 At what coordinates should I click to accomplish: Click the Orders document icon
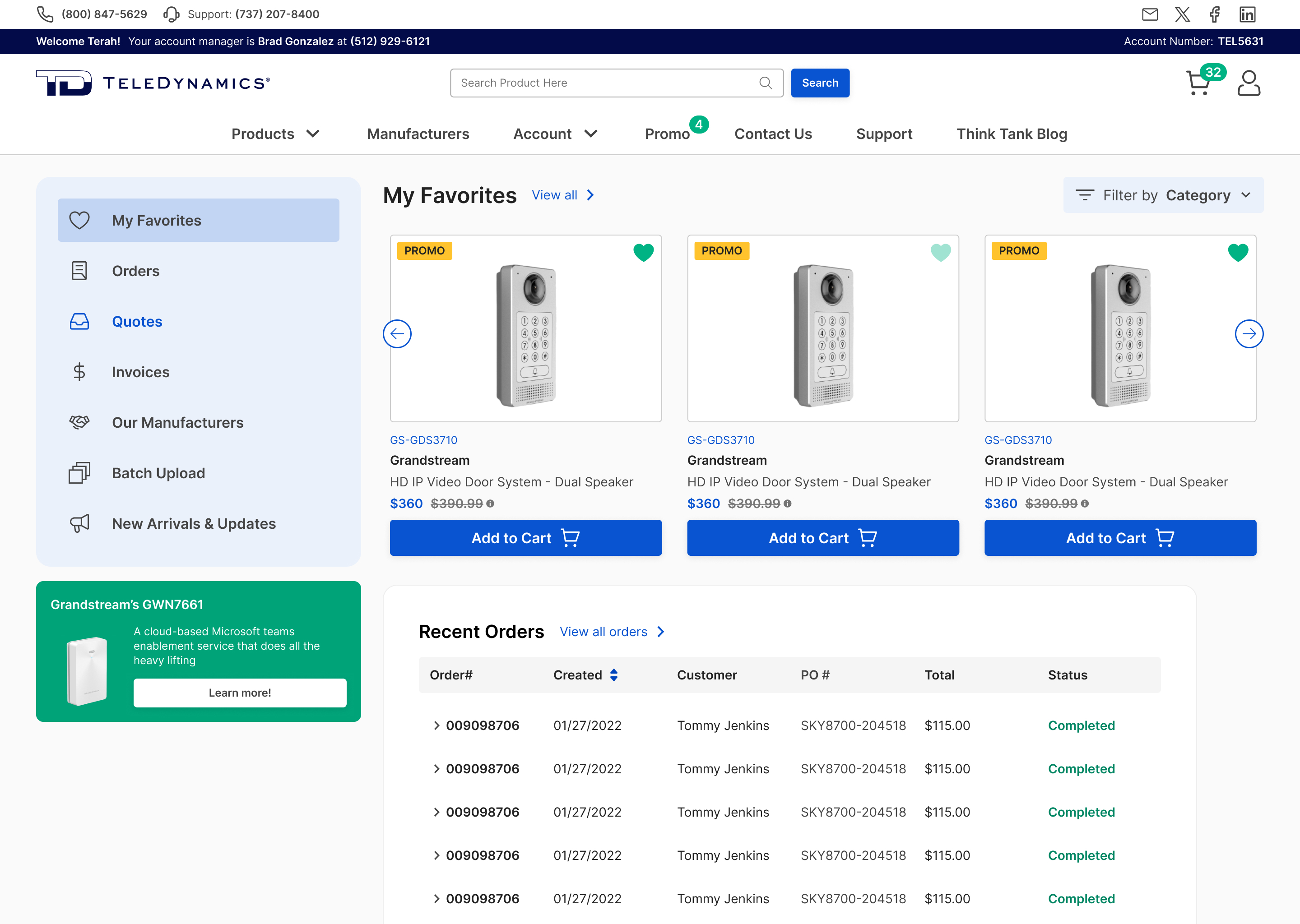click(x=79, y=271)
